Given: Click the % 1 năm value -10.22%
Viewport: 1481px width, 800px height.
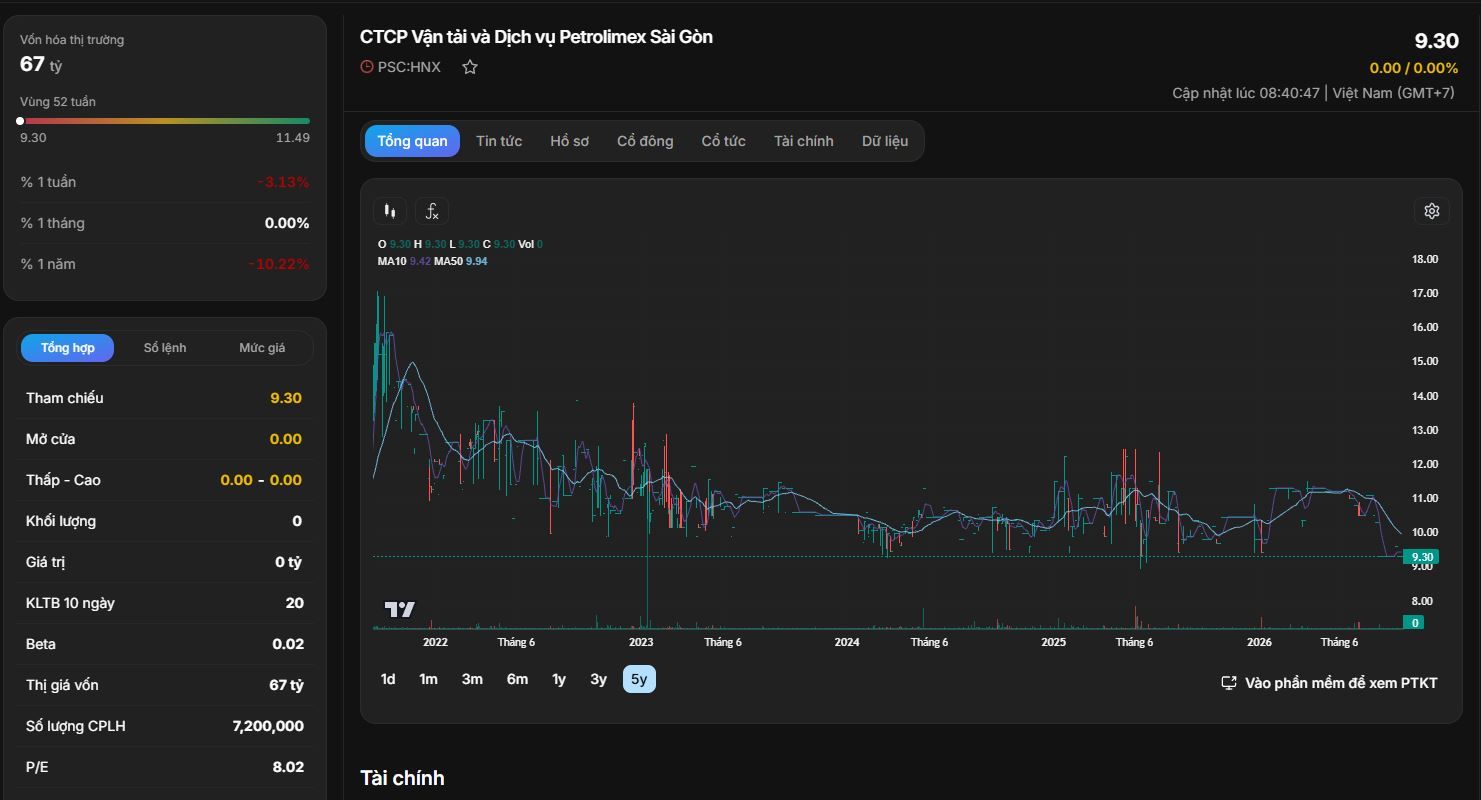Looking at the screenshot, I should click(x=279, y=264).
